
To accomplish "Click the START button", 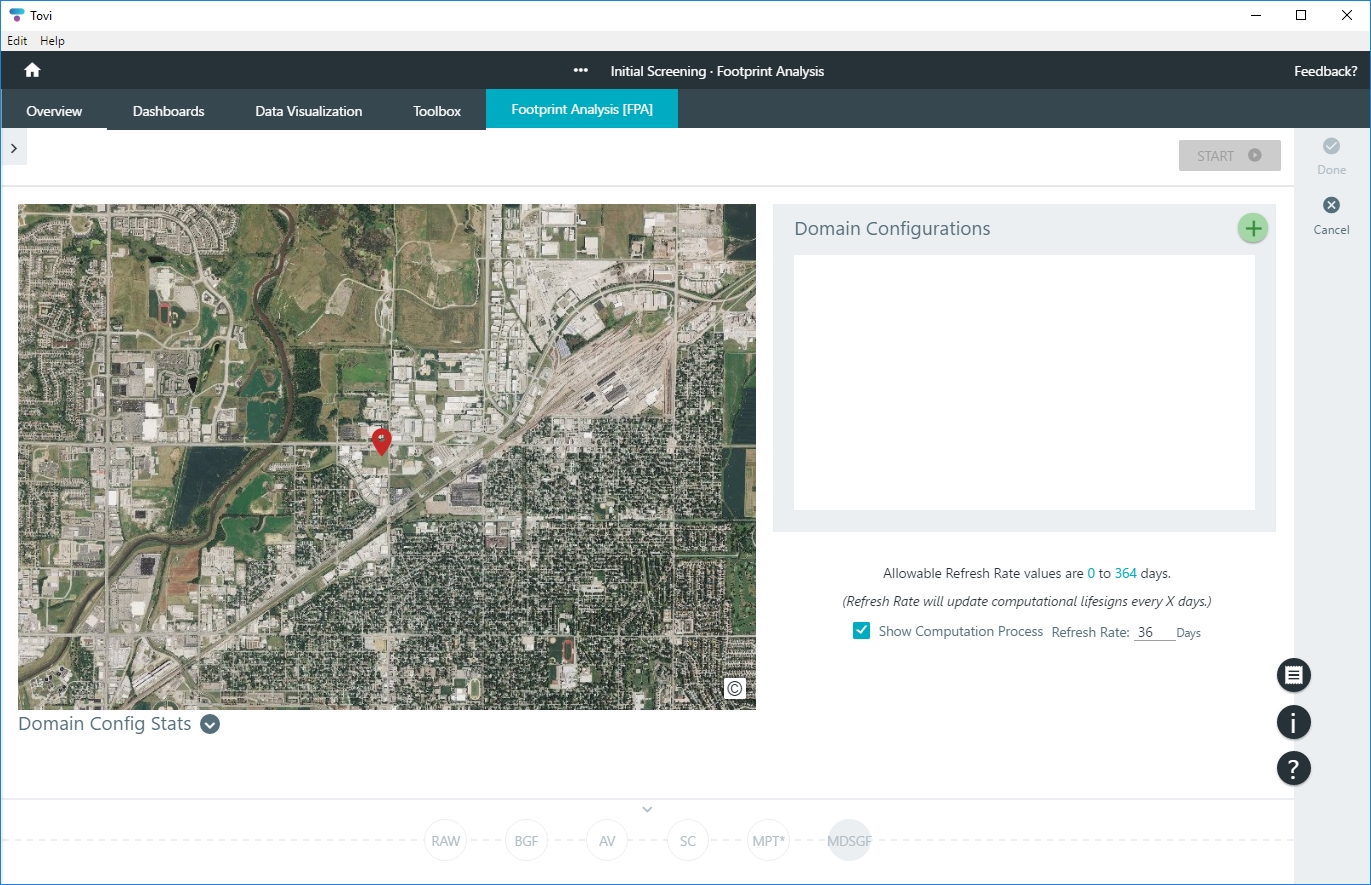I will [1229, 155].
